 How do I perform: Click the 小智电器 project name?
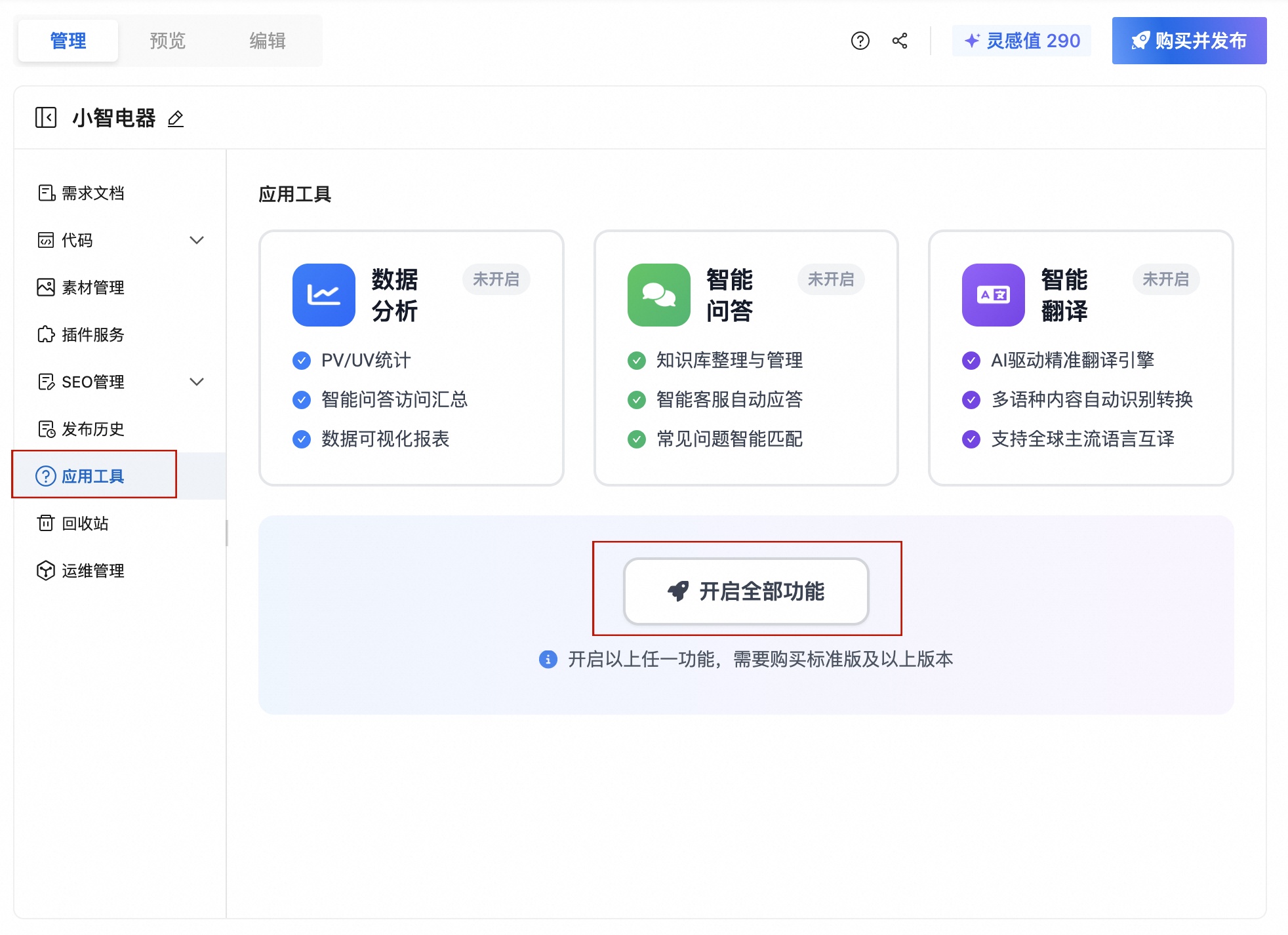click(x=114, y=118)
